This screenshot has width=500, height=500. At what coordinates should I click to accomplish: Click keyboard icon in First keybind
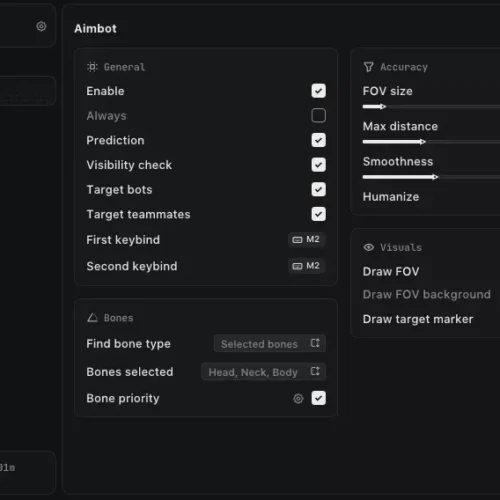pos(297,240)
